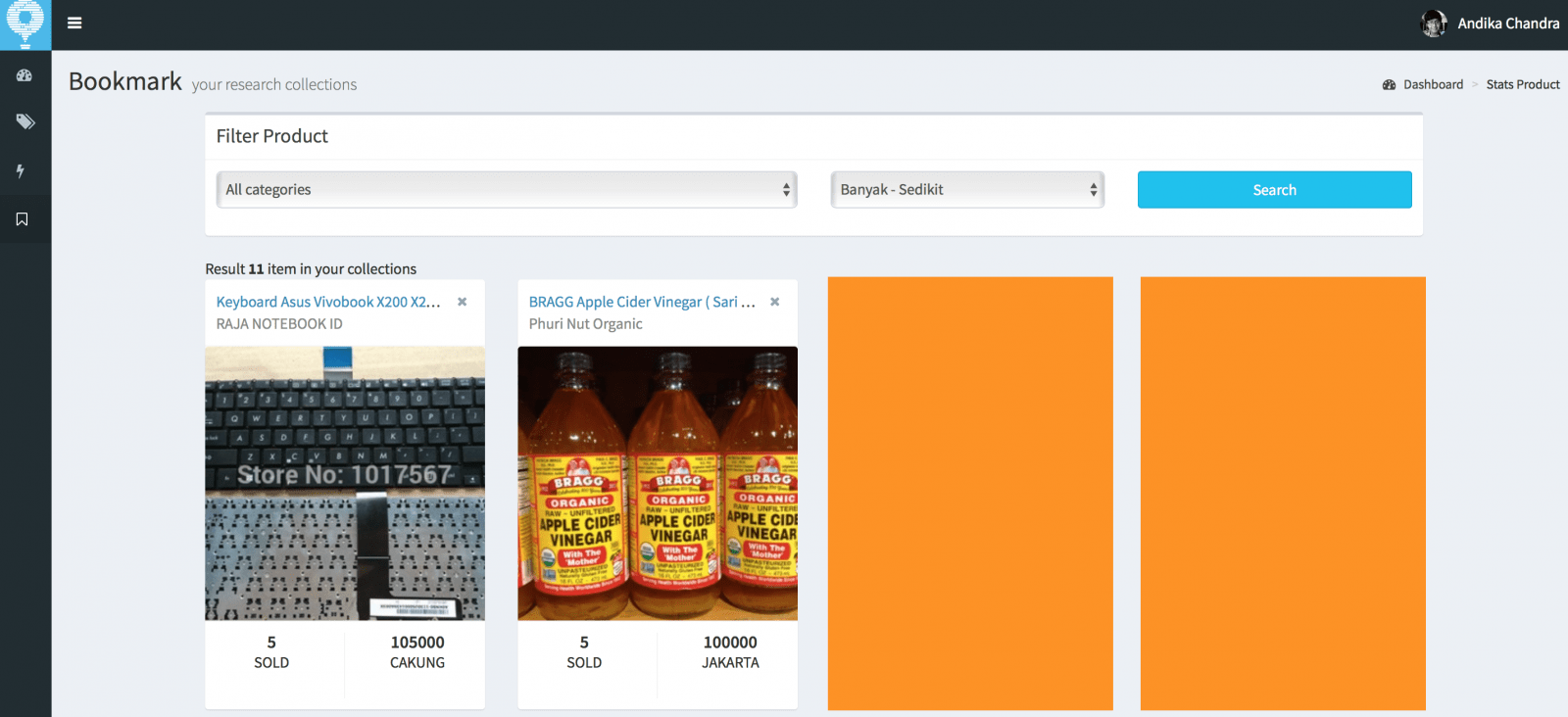Remove the Keyboard Asus Vivobook bookmark
The height and width of the screenshot is (717, 1568).
click(x=463, y=302)
